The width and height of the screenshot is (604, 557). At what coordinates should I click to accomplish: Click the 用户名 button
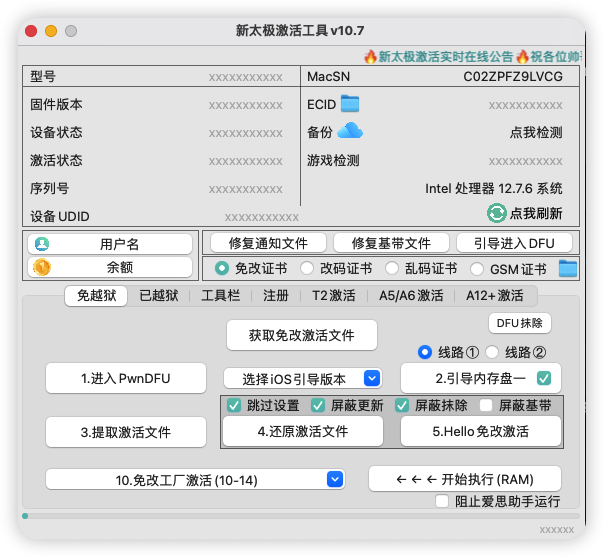pos(110,244)
